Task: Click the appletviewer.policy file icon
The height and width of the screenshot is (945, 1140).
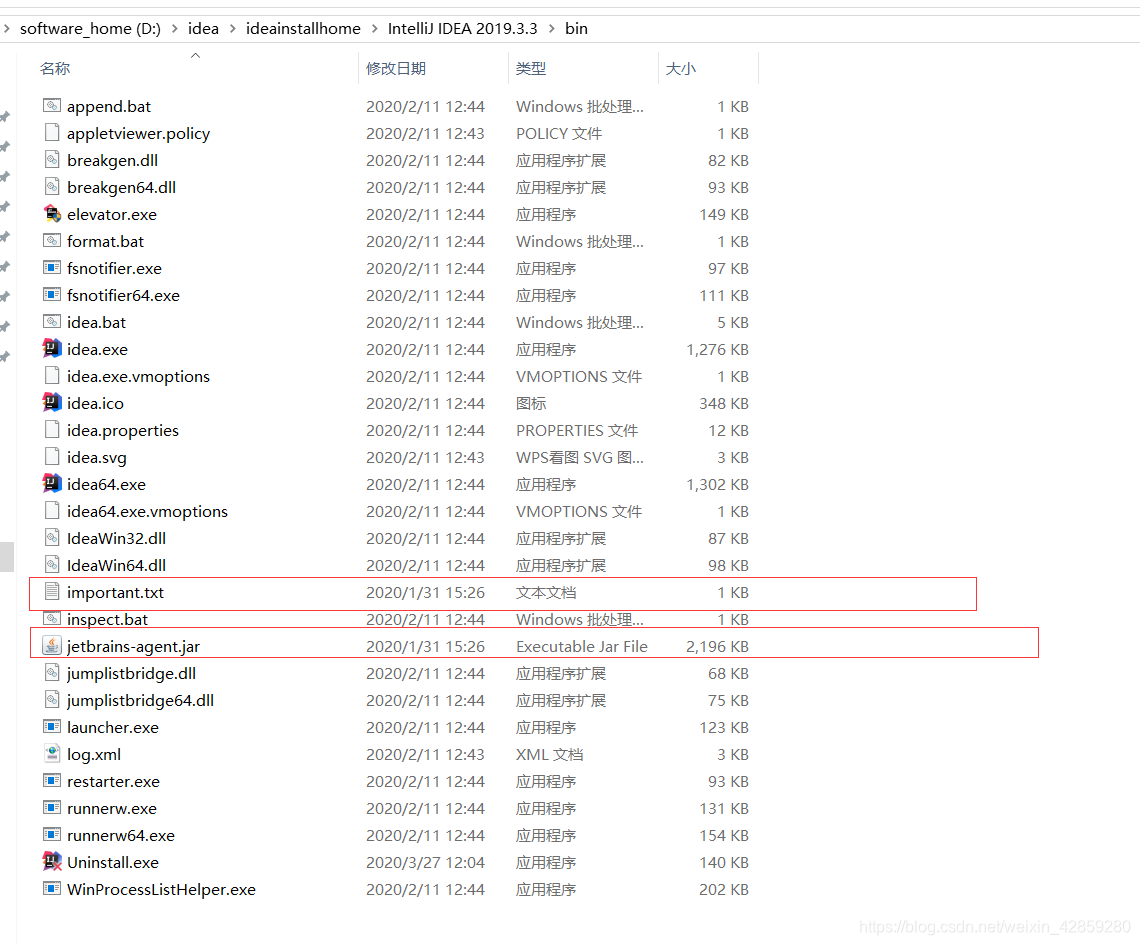Action: 52,133
